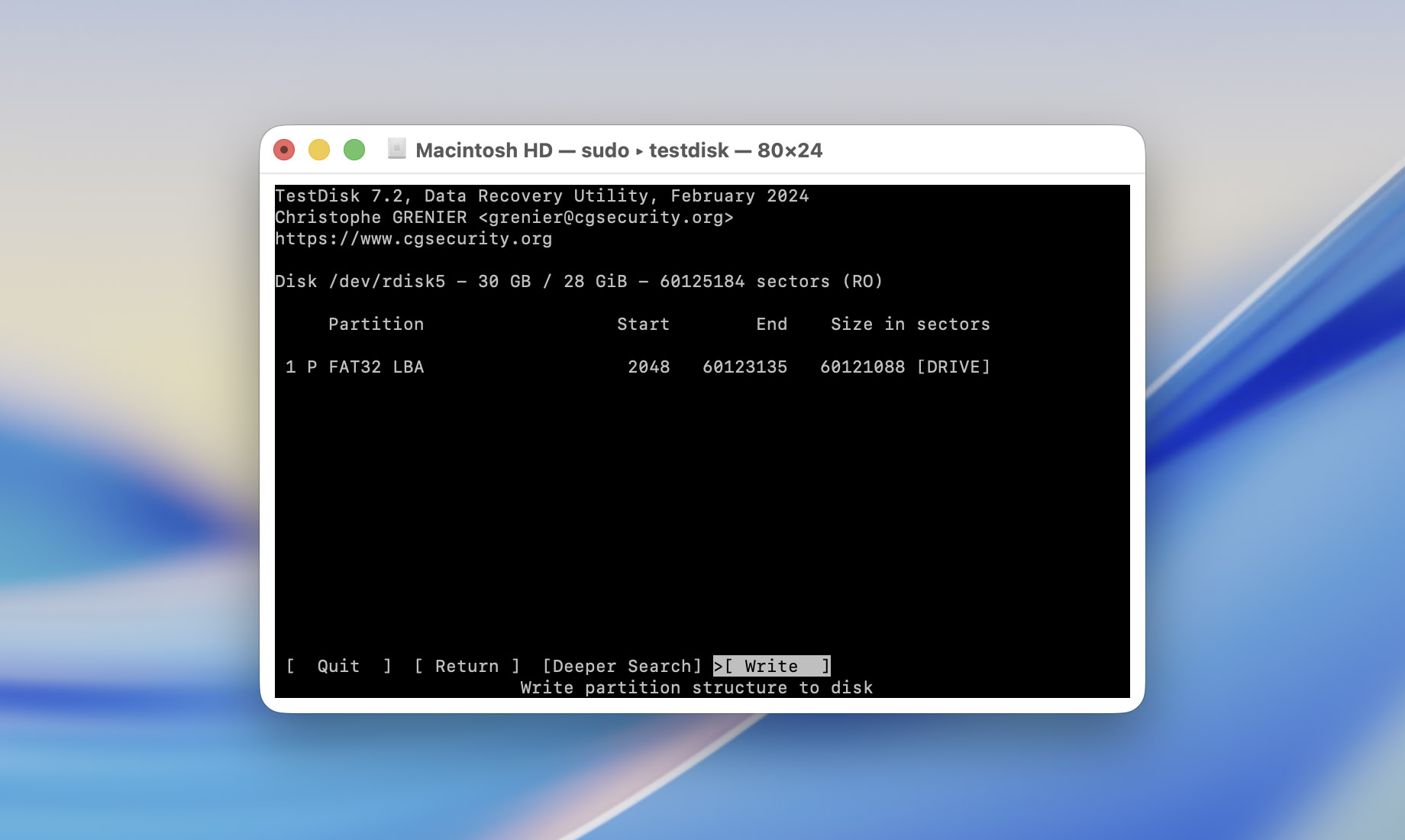Click the [DRIVE] partition label
The image size is (1405, 840).
tap(953, 367)
